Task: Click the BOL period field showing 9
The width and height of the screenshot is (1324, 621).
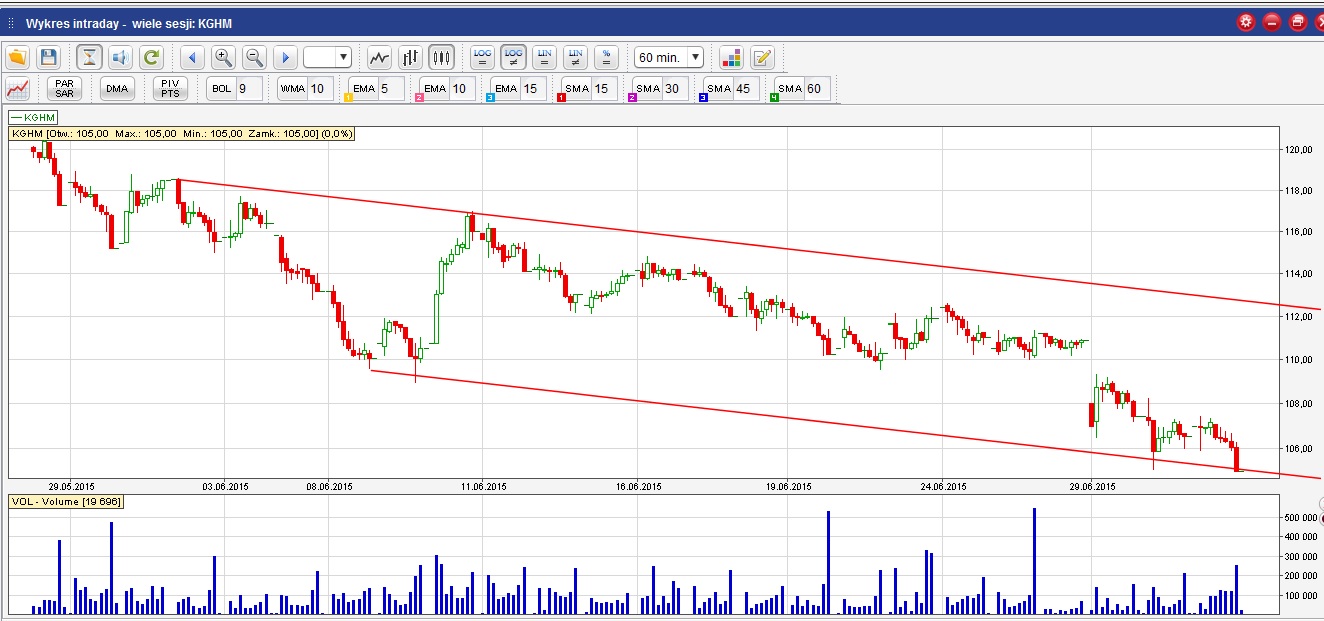Action: pos(248,88)
